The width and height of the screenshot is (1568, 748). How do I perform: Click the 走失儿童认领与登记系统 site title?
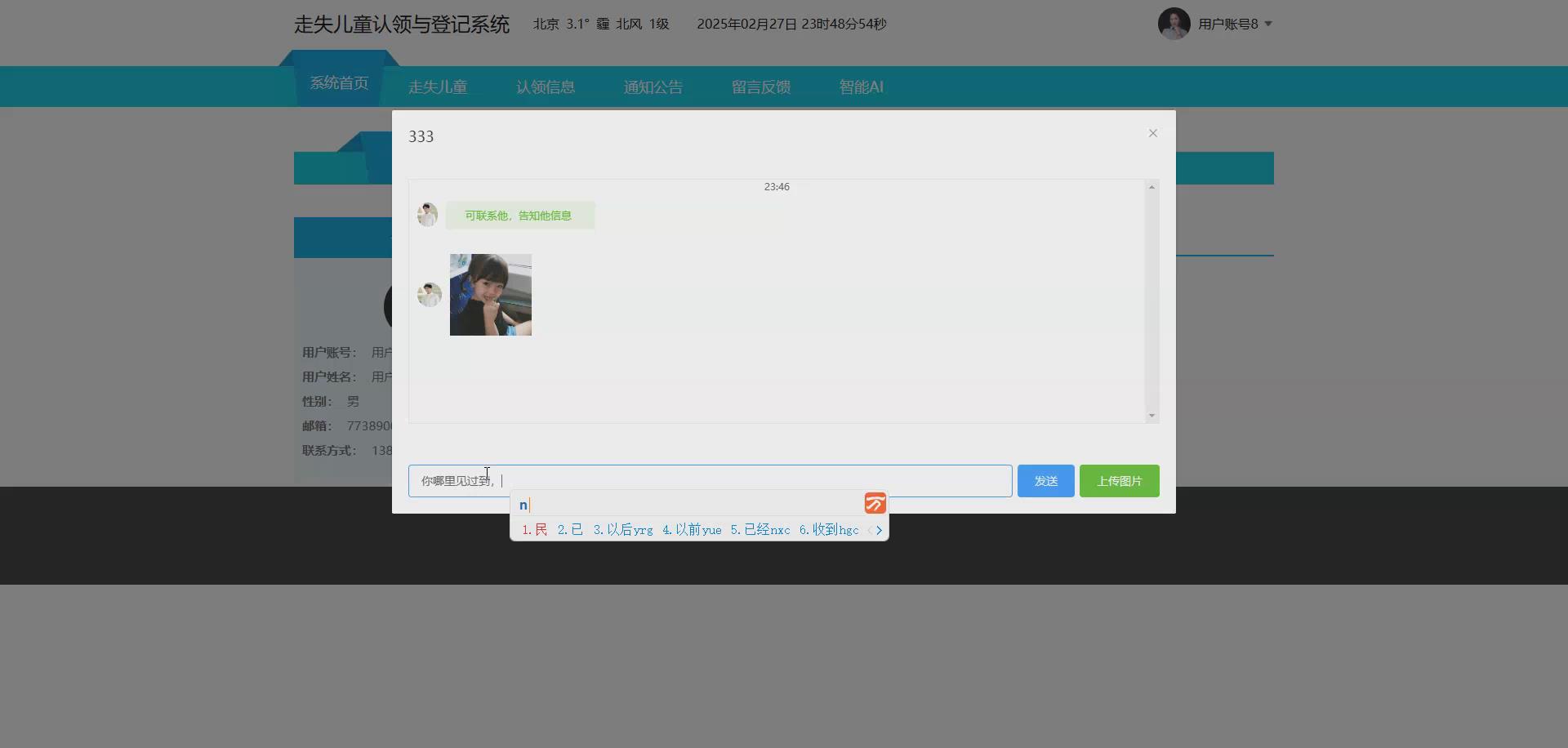[x=402, y=24]
